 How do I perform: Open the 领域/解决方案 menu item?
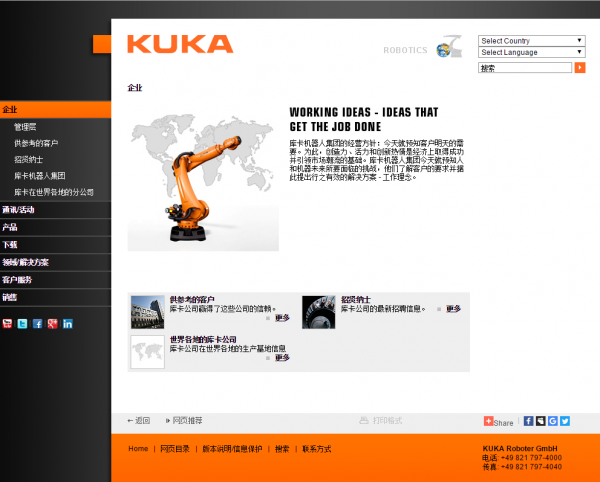coord(55,262)
